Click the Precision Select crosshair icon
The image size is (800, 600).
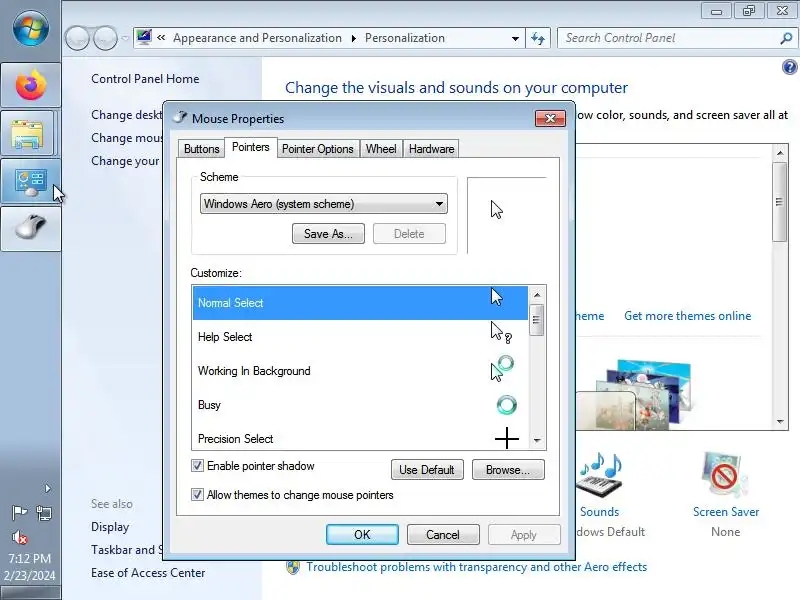[x=507, y=438]
